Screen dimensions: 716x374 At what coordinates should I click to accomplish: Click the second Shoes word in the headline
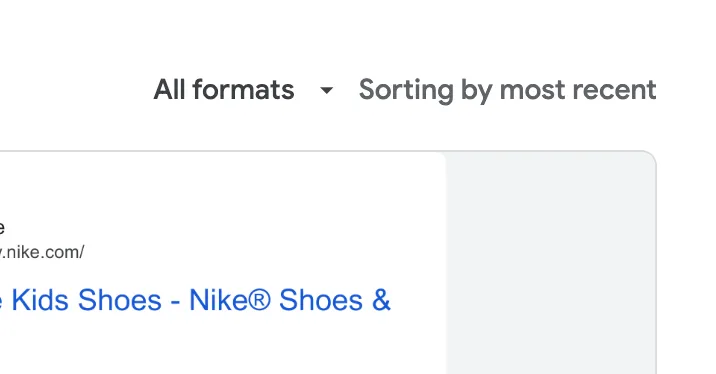point(321,300)
